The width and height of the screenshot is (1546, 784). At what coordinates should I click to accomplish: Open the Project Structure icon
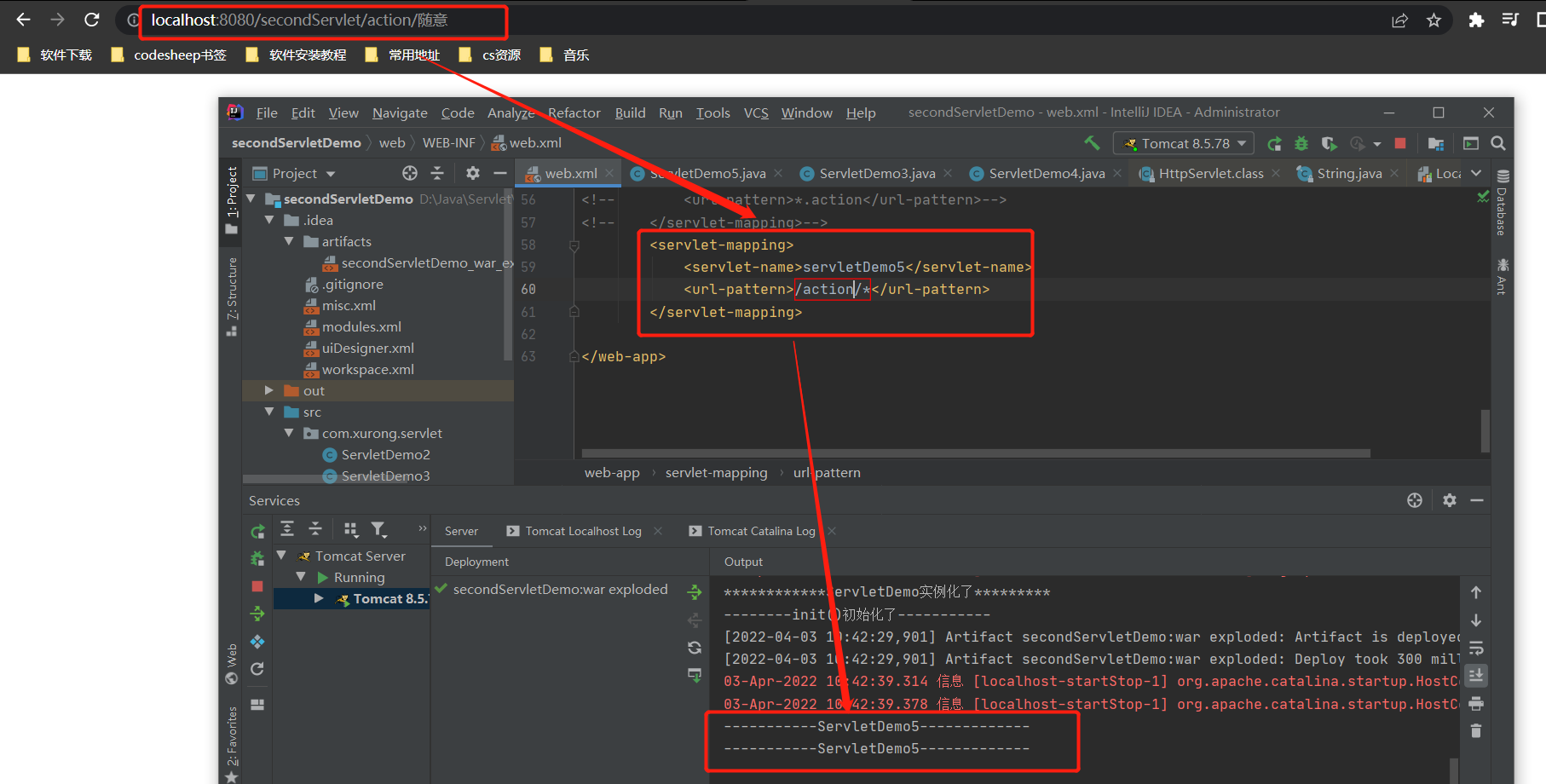tap(1436, 143)
